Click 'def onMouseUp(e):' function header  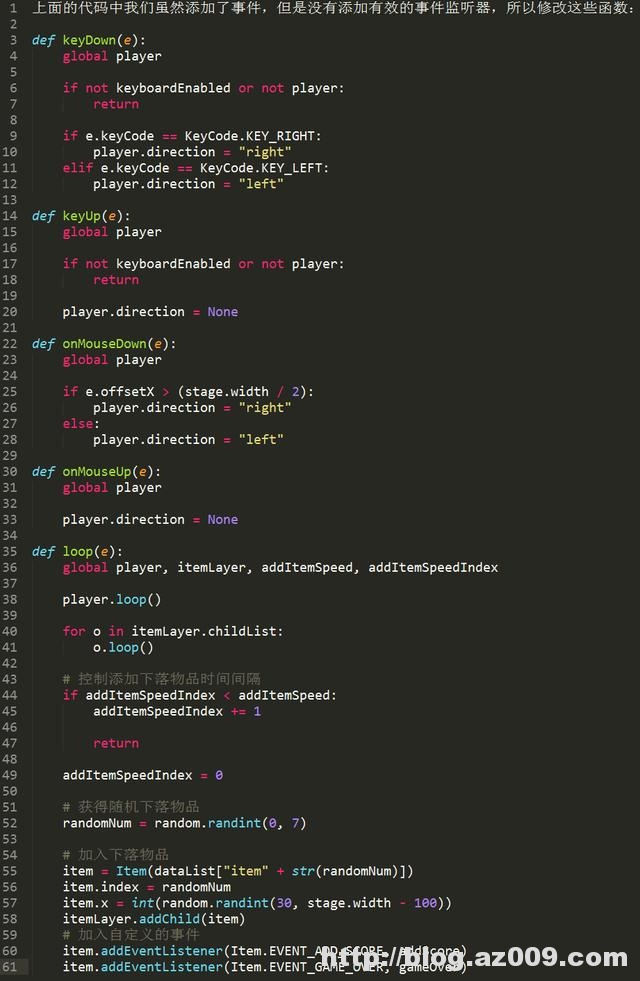(96, 472)
